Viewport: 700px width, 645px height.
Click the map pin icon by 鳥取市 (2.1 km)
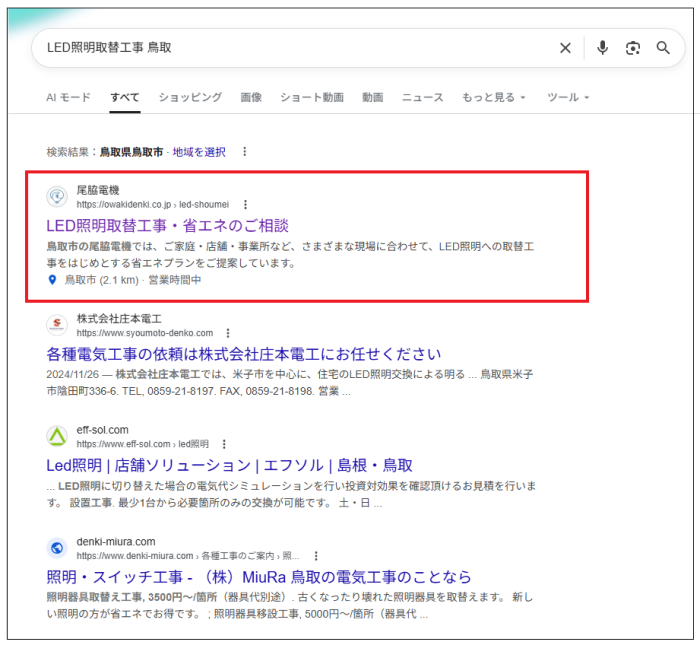click(x=52, y=280)
